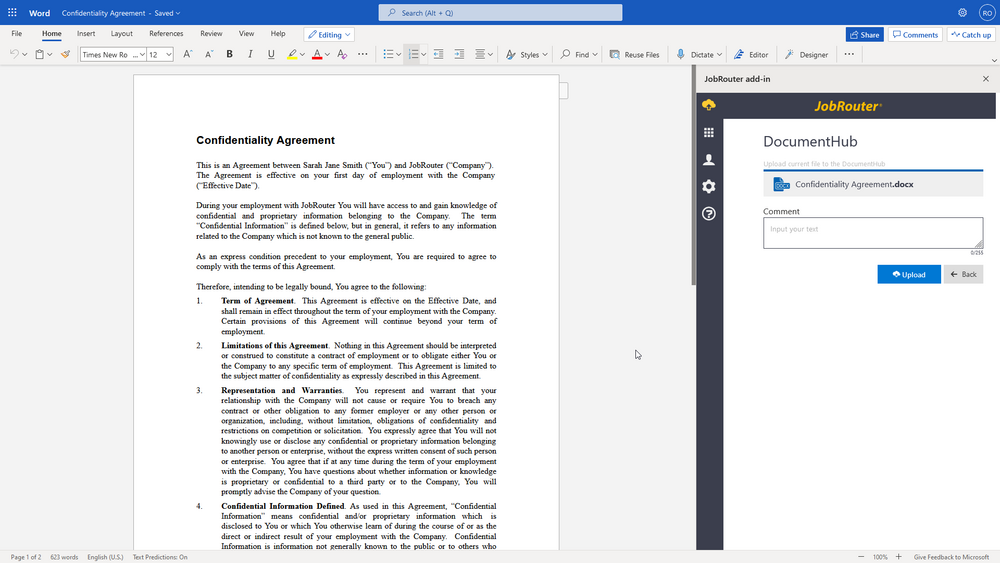This screenshot has width=1000, height=563.
Task: Click the Word app launcher waffle icon
Action: tap(12, 13)
